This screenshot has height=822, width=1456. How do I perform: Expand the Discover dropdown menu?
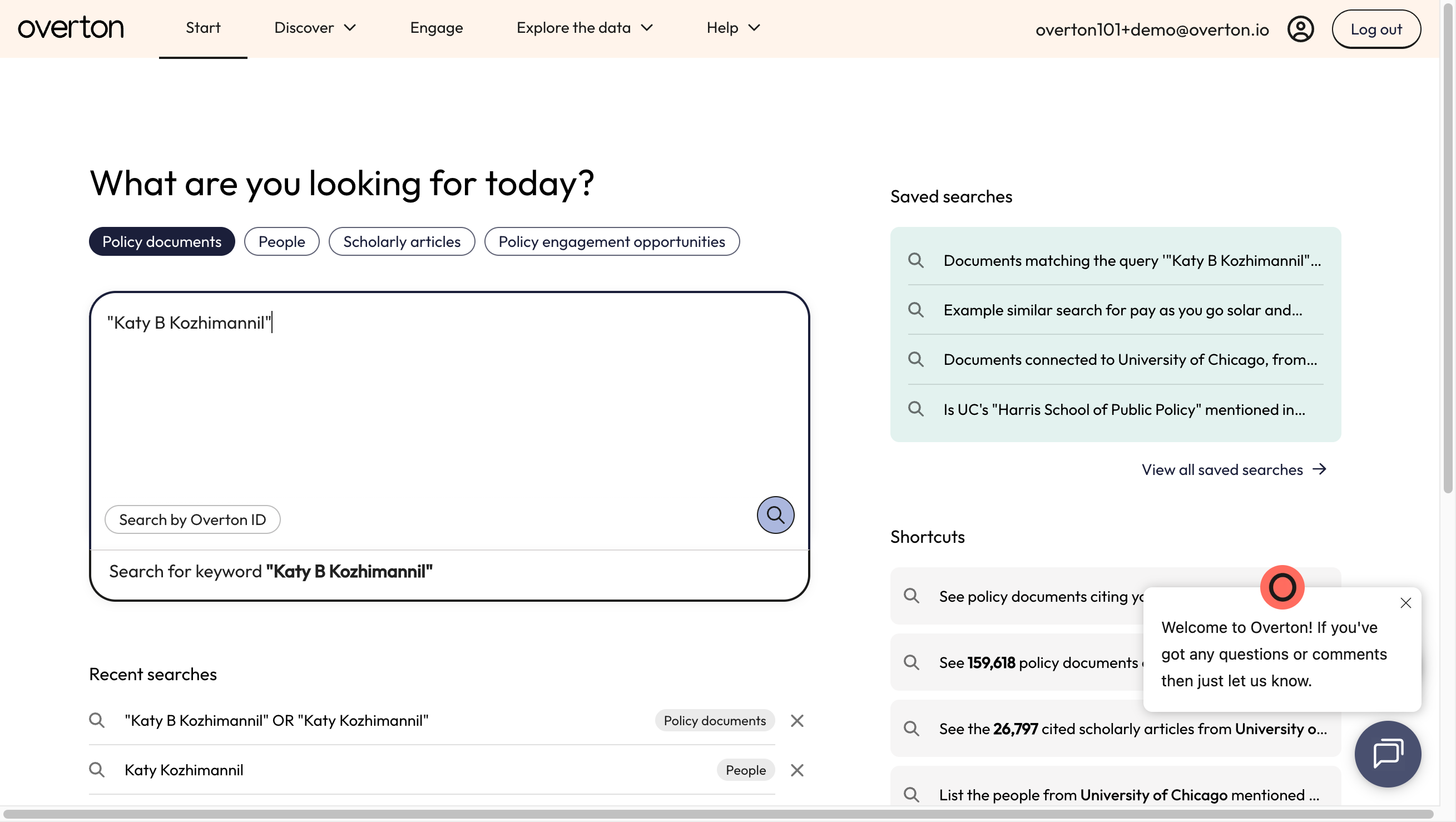pyautogui.click(x=315, y=28)
